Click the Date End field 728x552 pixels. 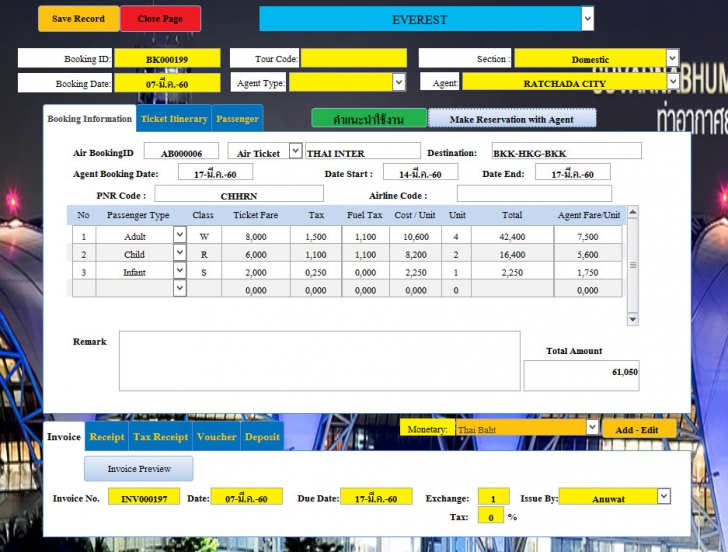coord(572,172)
